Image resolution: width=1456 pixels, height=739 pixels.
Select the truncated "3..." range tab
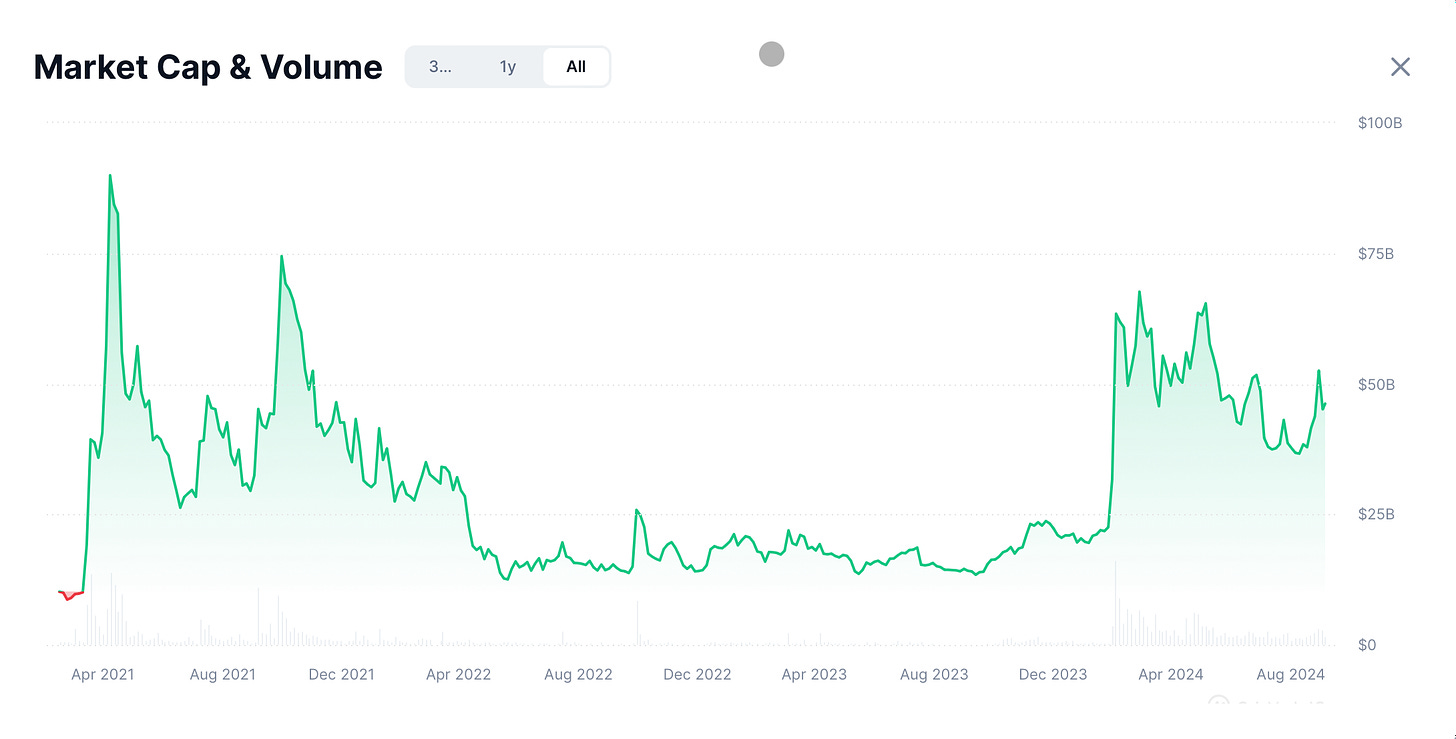440,67
